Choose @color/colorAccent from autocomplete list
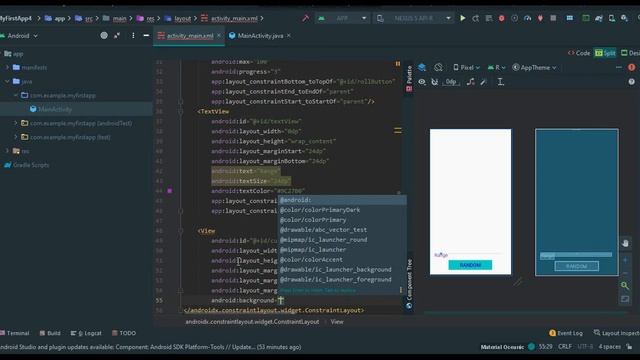Viewport: 640px width, 360px height. tap(342, 260)
